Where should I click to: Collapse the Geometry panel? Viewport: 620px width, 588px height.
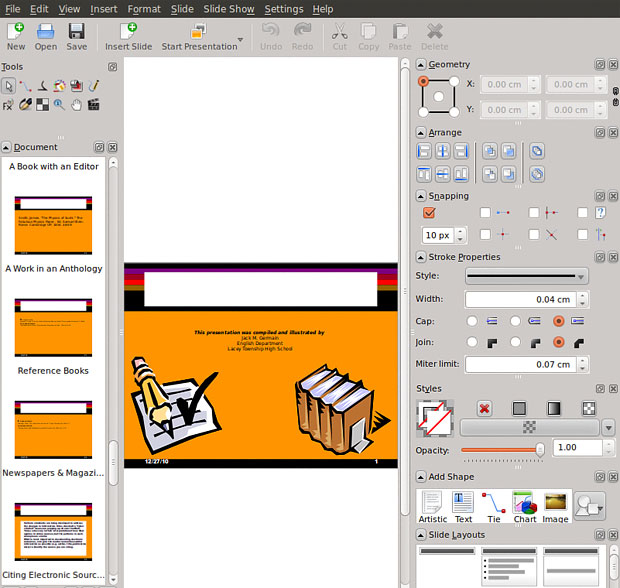421,64
